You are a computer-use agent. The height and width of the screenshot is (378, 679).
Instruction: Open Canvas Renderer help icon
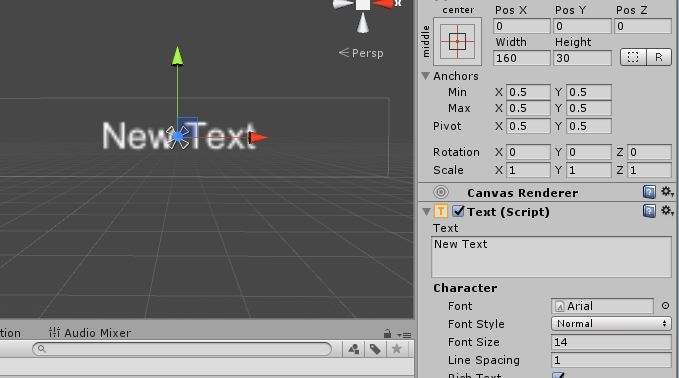[x=649, y=192]
